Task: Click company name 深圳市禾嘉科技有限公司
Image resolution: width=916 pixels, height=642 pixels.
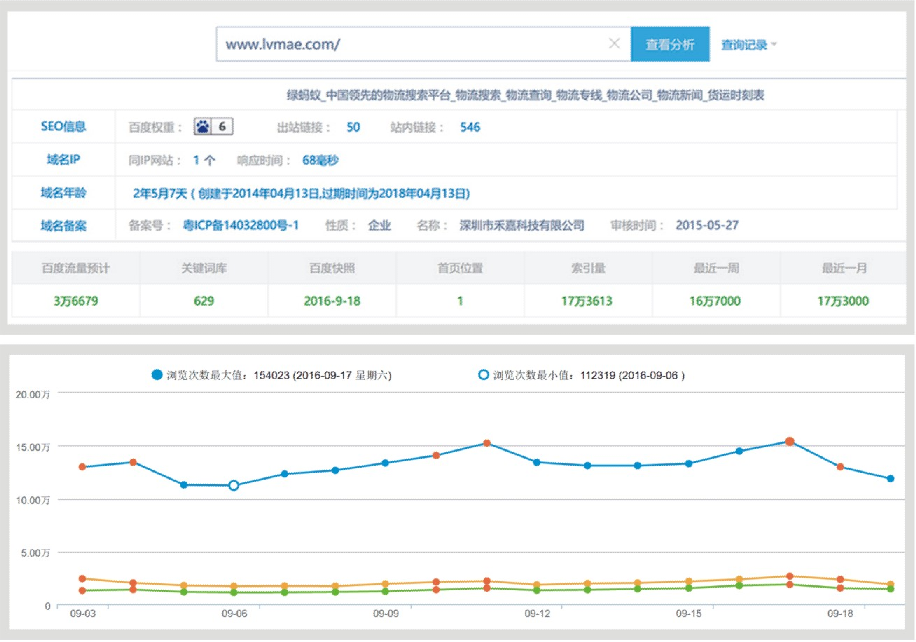Action: [x=522, y=225]
